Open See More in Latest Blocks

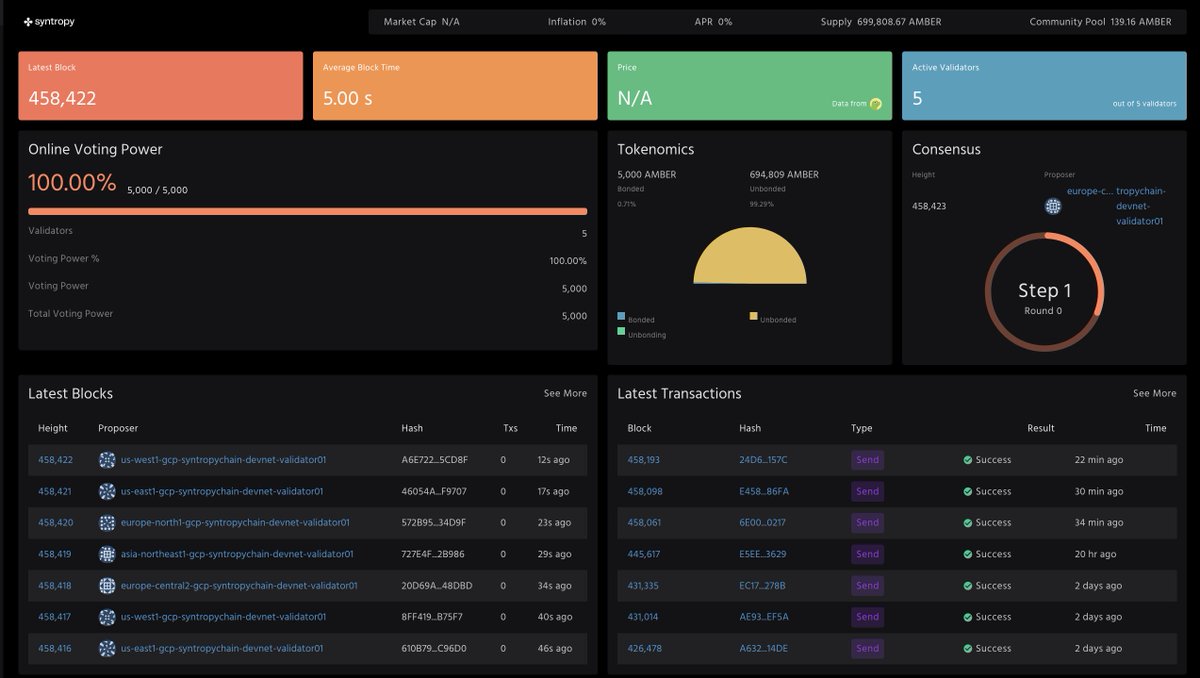point(565,393)
